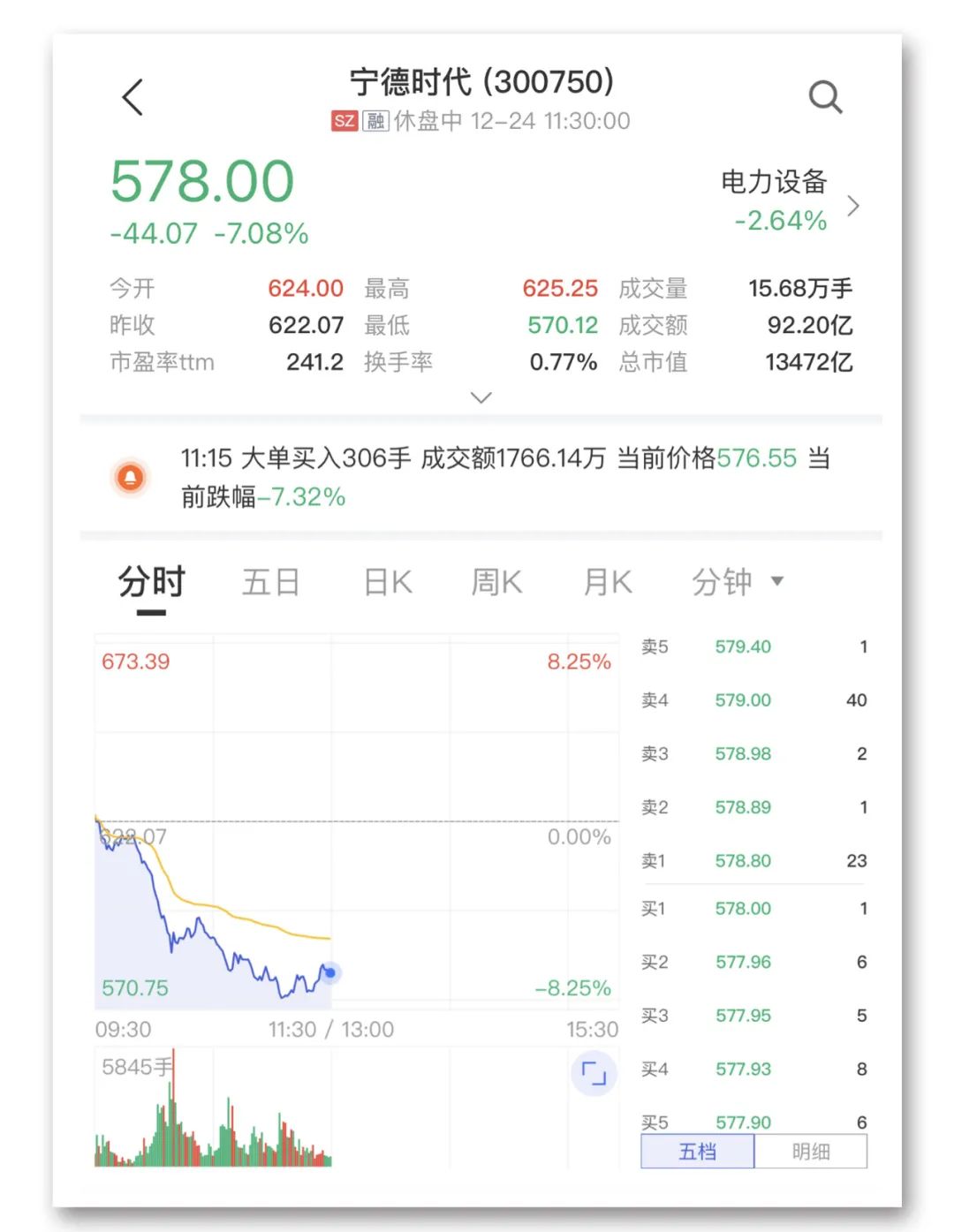
Task: Select 卖4 price 579.00
Action: pos(743,700)
